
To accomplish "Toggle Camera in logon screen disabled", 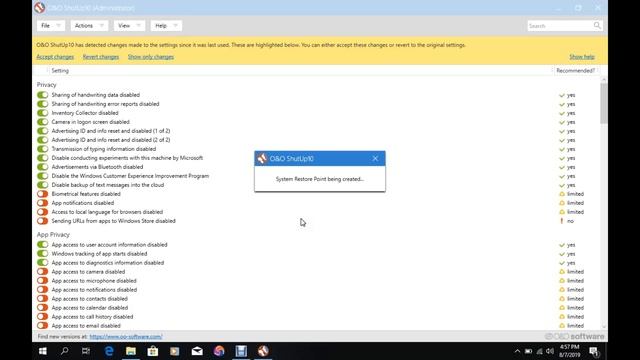I will coord(42,122).
